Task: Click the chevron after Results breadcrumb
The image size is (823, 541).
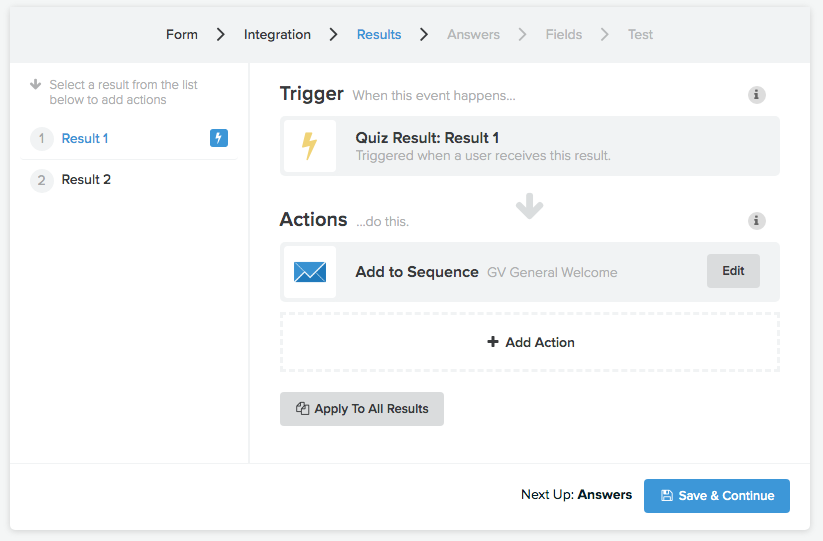Action: 424,35
